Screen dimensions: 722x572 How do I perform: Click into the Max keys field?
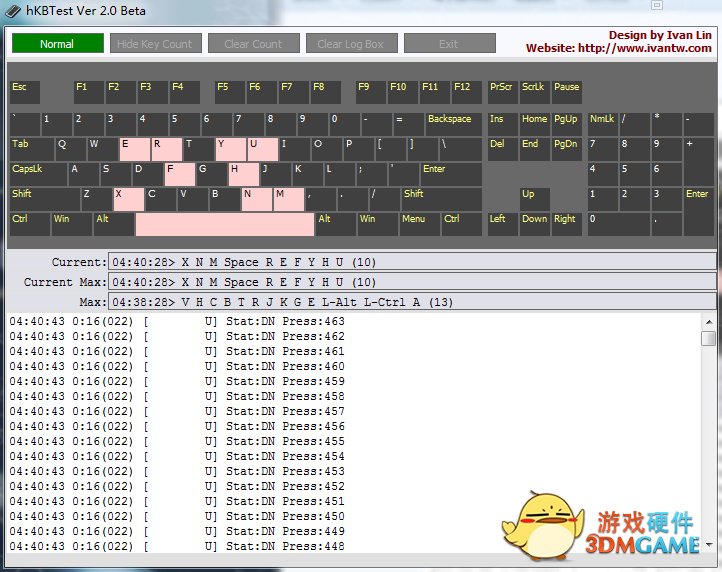coord(412,302)
